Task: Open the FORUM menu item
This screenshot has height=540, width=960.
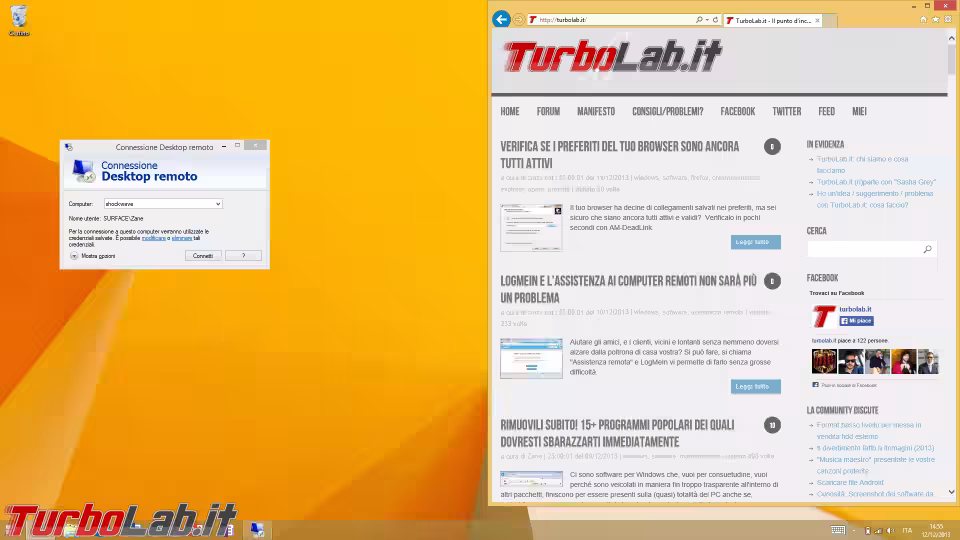Action: pyautogui.click(x=548, y=112)
